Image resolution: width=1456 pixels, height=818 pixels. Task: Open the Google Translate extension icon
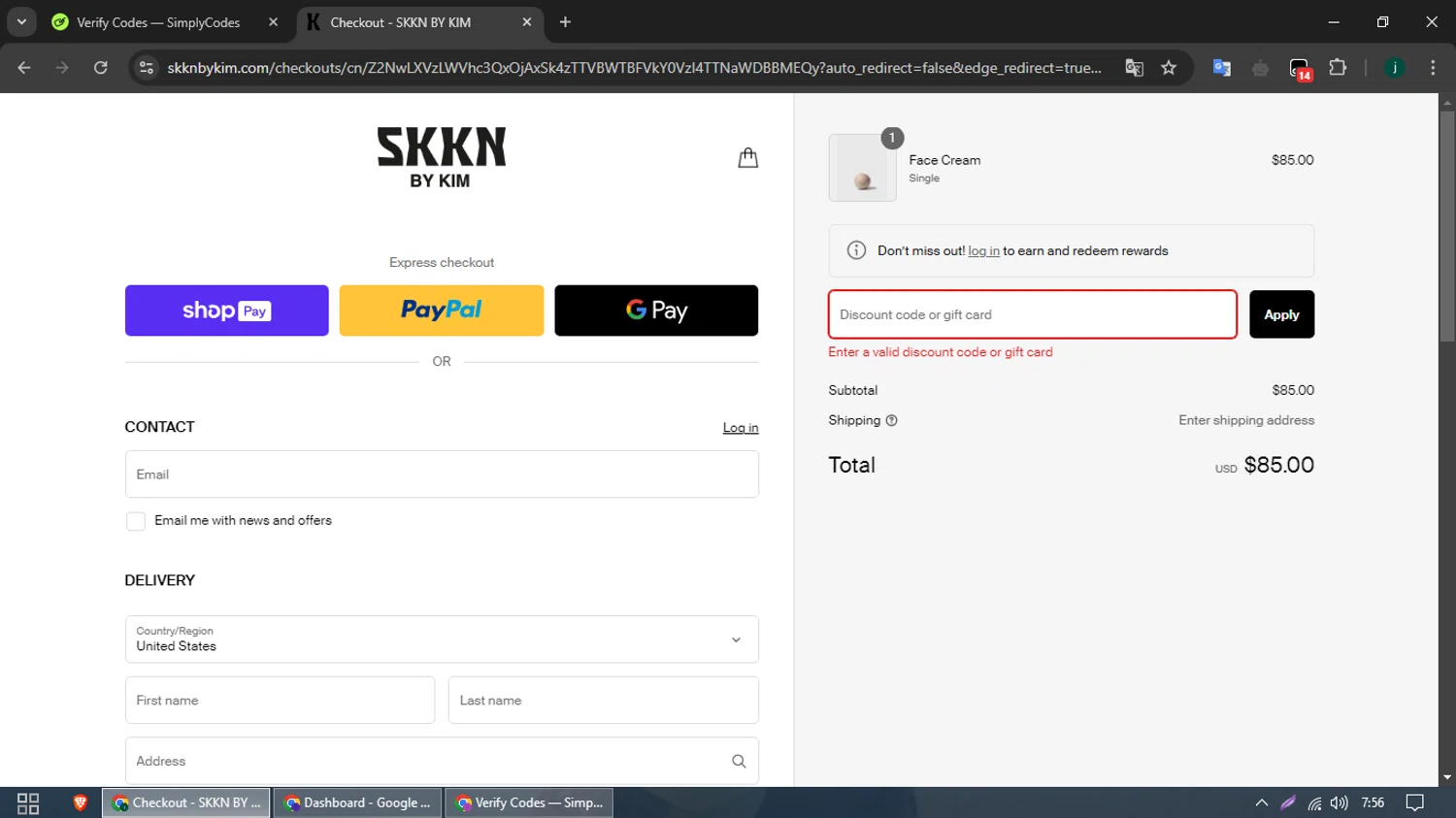[x=1222, y=68]
